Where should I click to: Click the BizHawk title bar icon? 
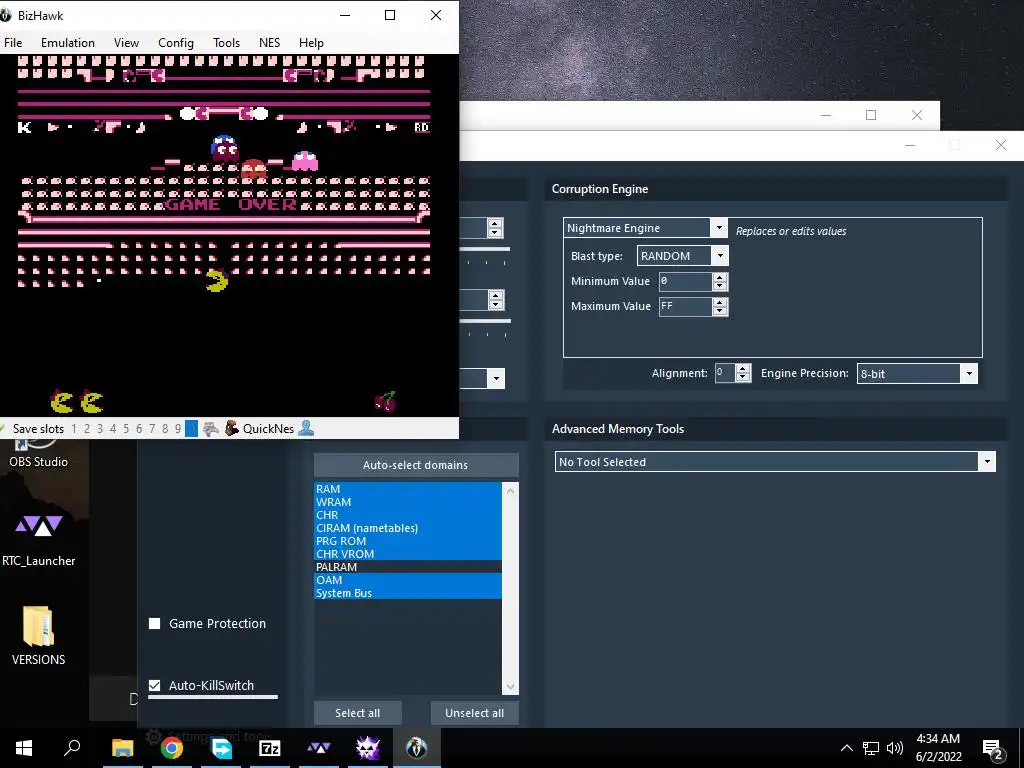pyautogui.click(x=6, y=15)
